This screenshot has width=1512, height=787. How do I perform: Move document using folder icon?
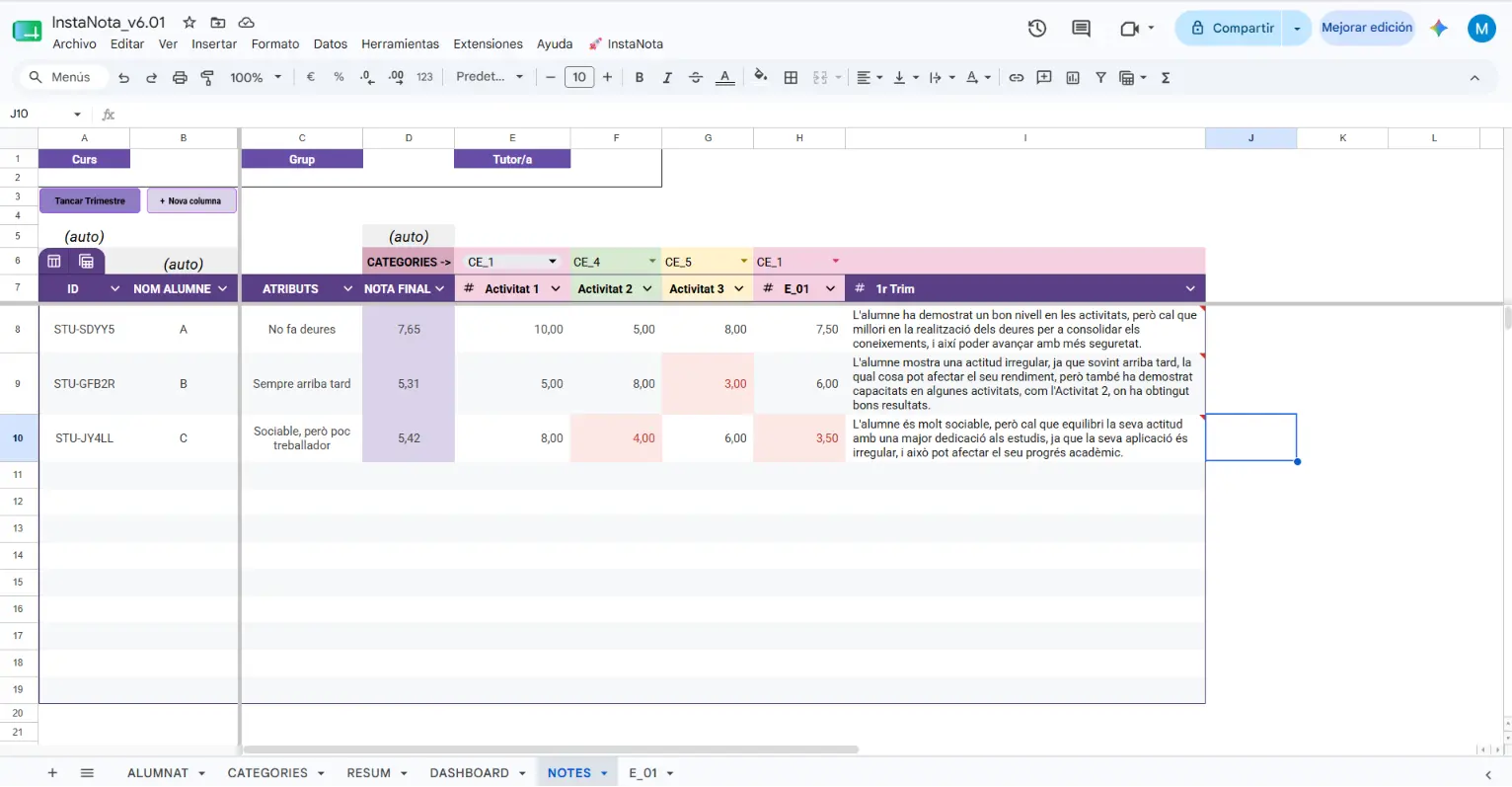pos(218,22)
